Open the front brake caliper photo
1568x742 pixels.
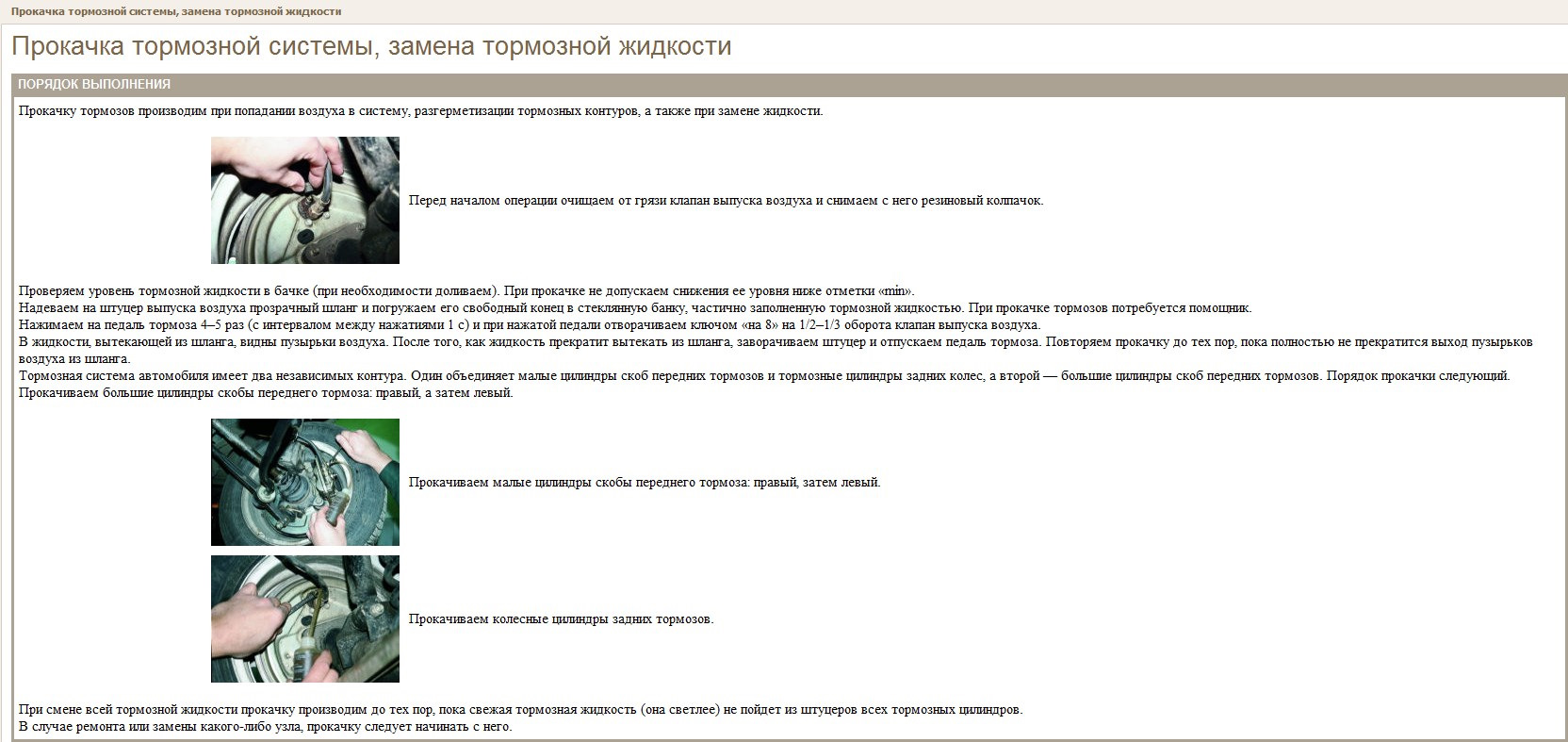(304, 482)
